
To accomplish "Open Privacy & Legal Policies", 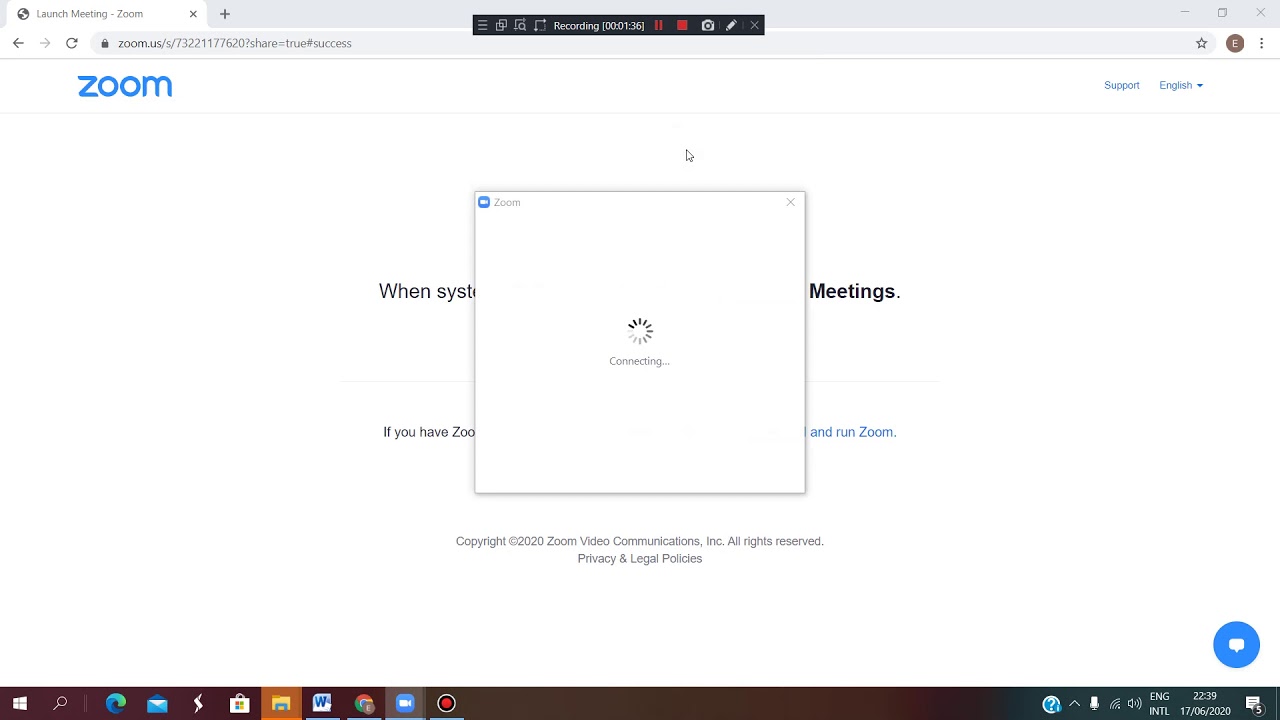I will click(640, 559).
